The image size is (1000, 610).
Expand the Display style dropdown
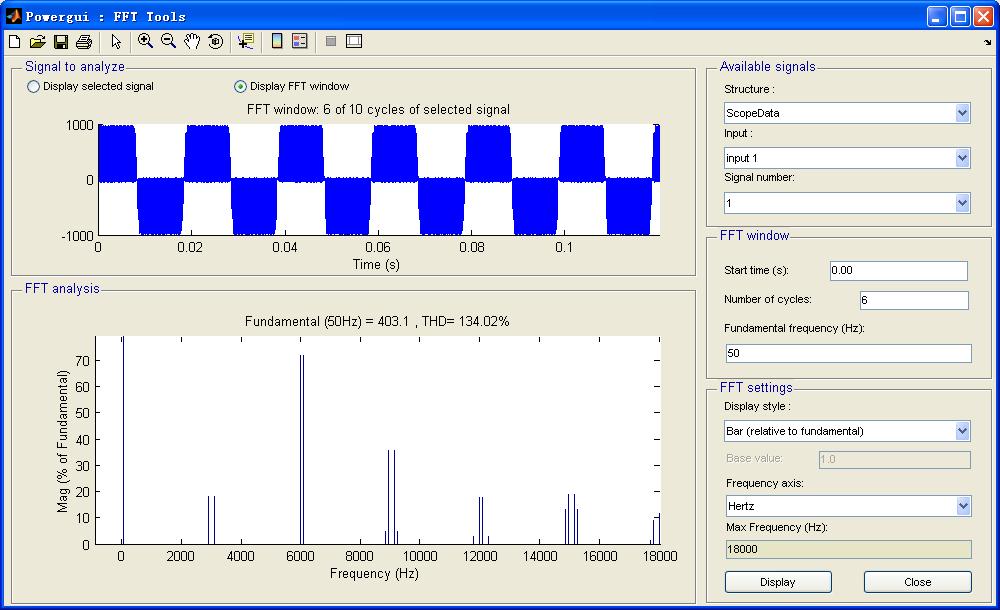846,431
